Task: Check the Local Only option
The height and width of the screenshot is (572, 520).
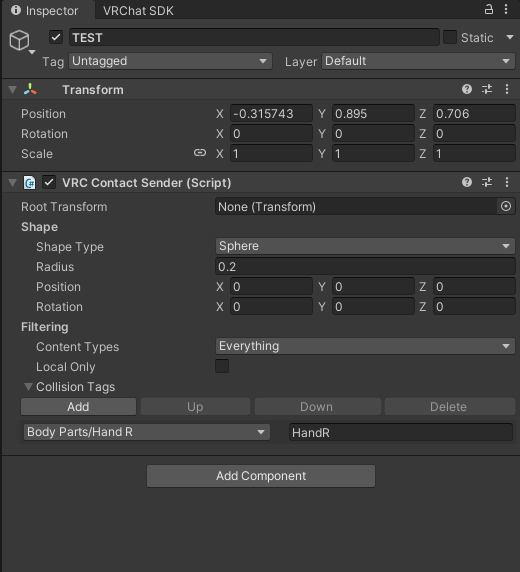Action: tap(222, 366)
